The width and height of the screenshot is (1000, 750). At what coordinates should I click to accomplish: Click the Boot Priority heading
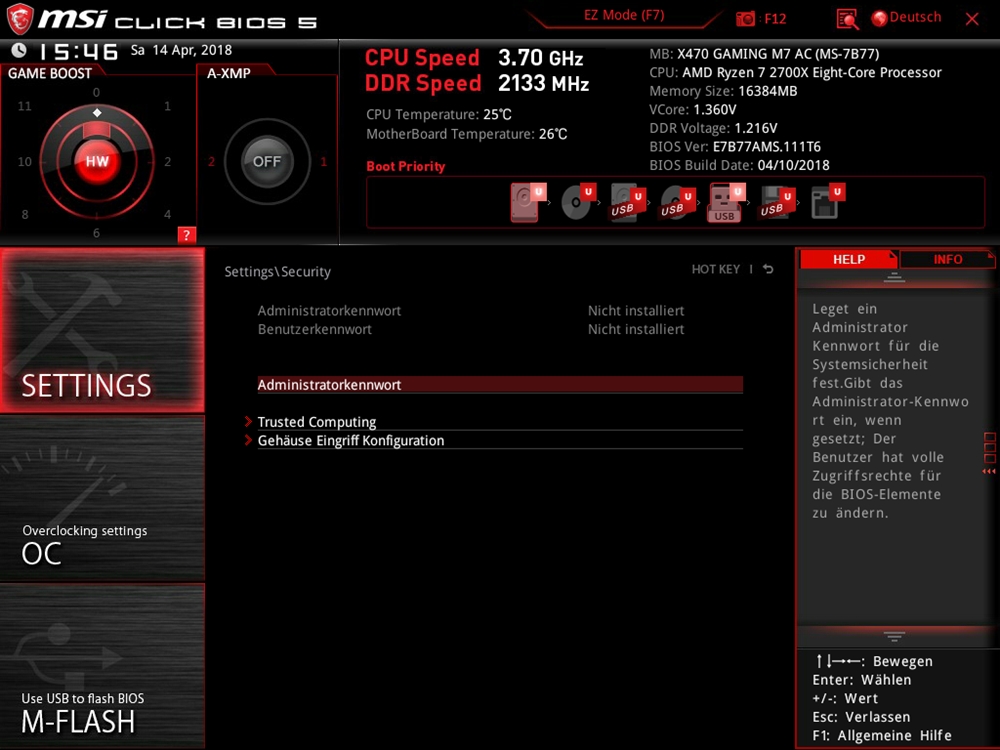pos(406,166)
